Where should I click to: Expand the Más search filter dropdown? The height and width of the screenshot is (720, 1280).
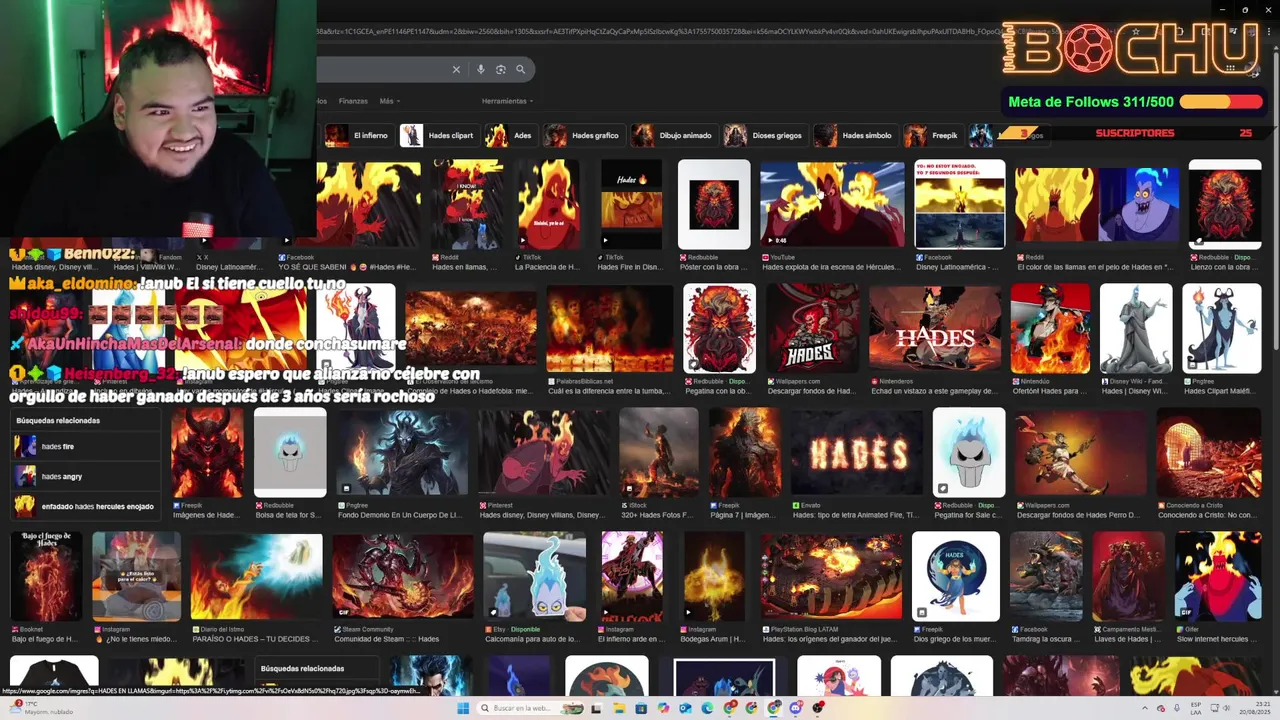coord(388,101)
